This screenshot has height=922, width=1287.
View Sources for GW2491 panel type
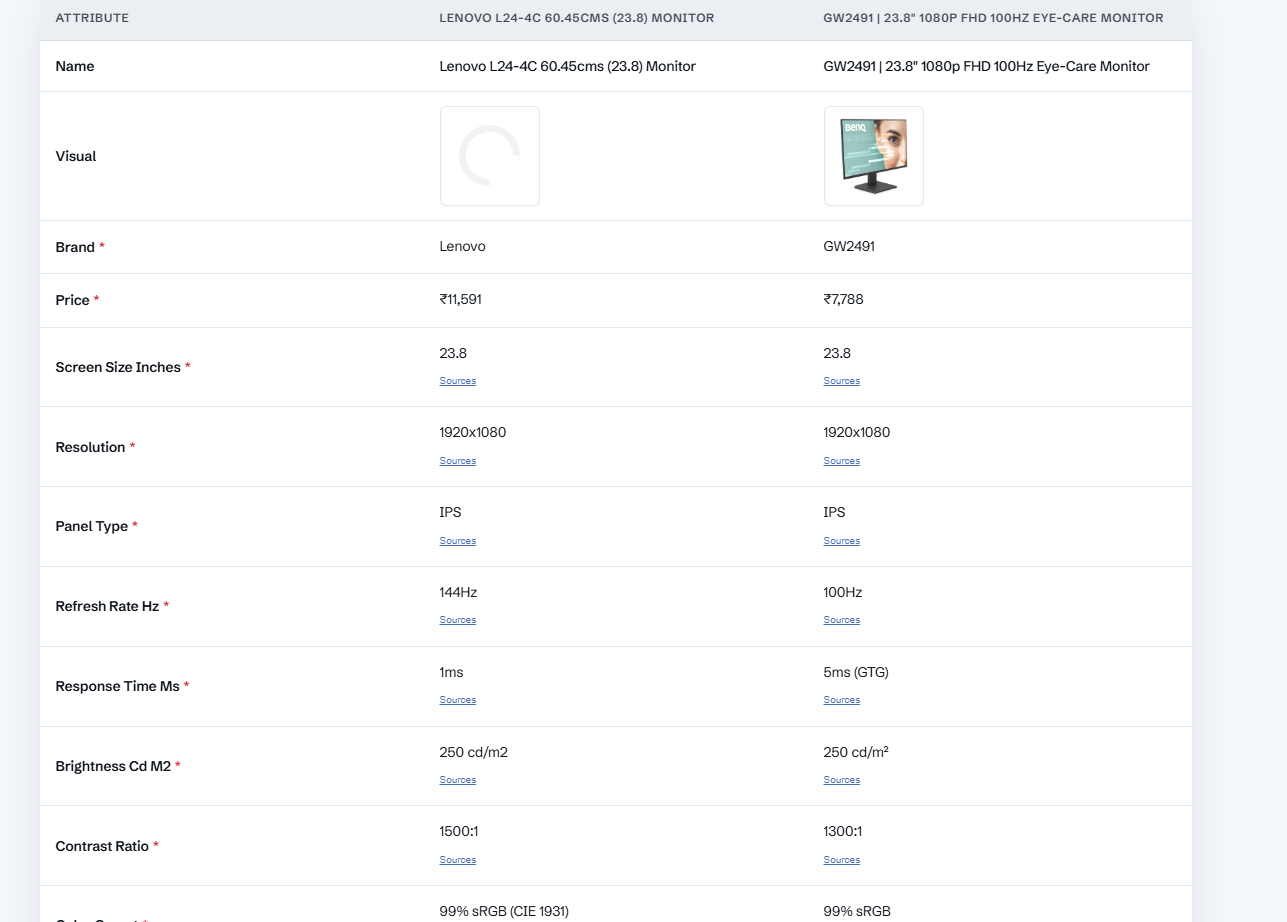click(x=841, y=540)
